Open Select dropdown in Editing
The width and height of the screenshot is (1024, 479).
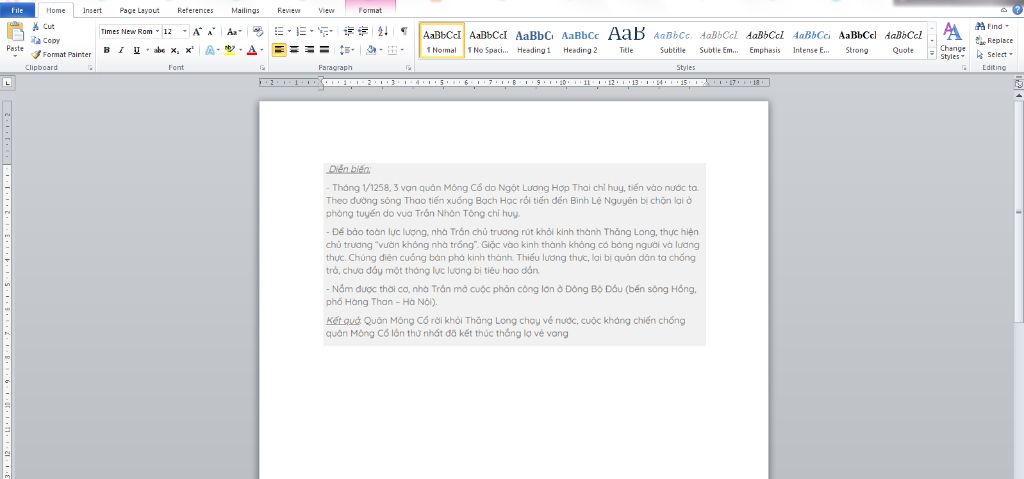tap(995, 55)
